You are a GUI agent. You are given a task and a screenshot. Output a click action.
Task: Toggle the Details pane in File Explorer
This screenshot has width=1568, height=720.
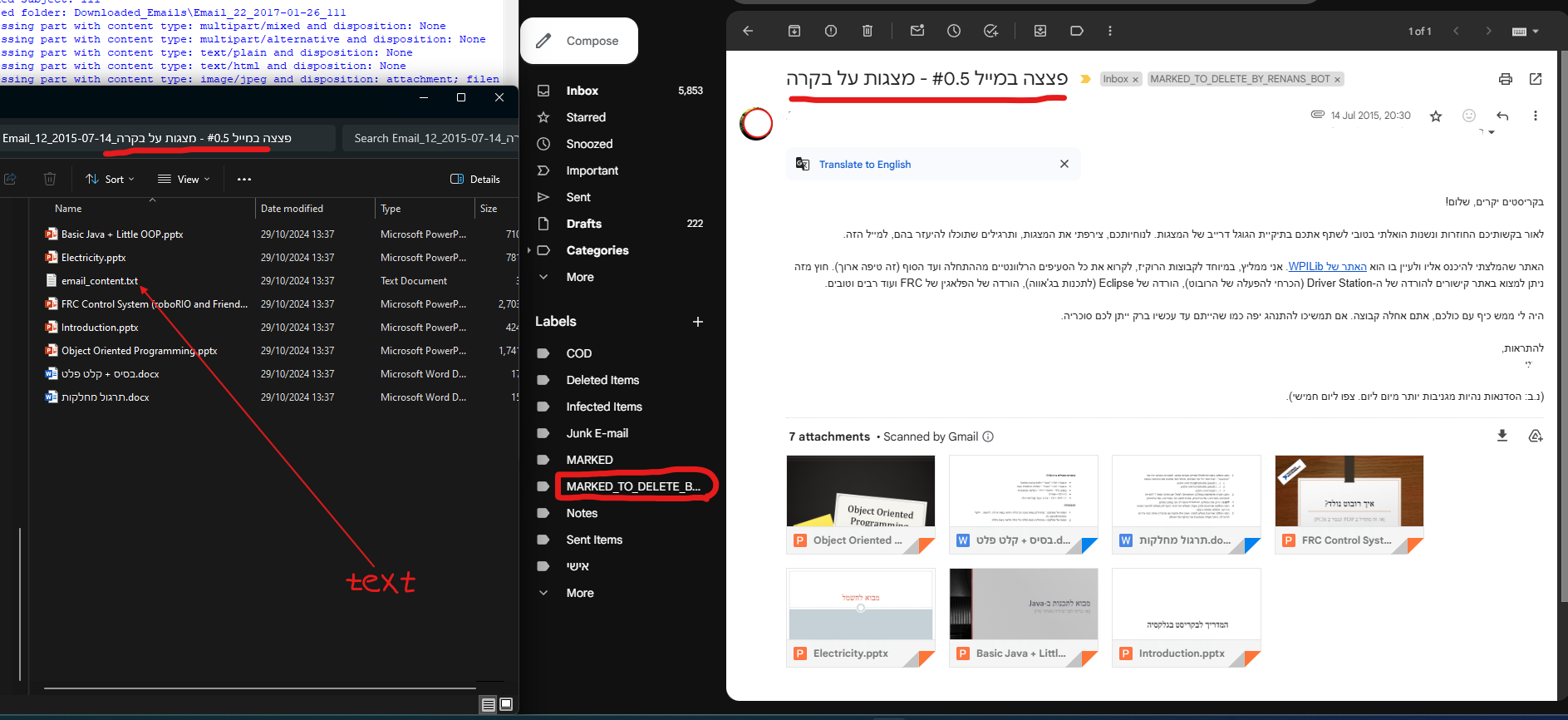475,179
